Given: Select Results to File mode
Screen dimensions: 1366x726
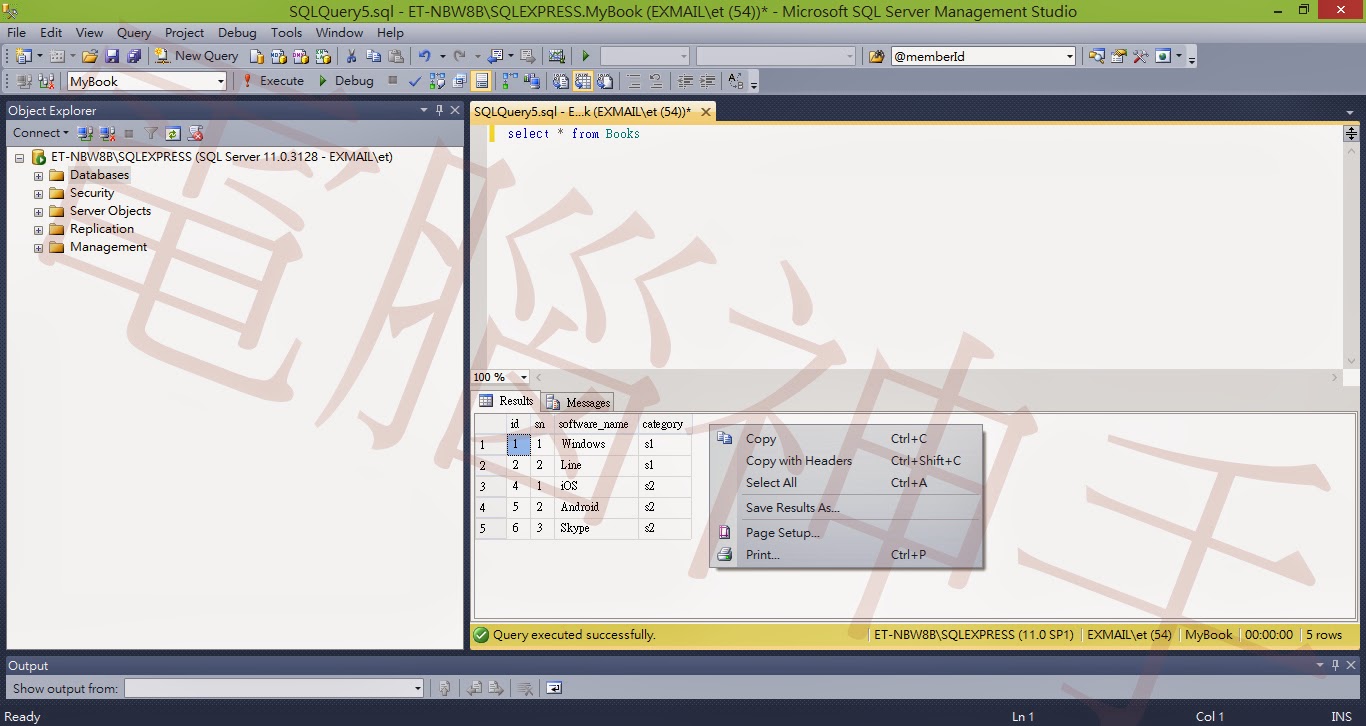Looking at the screenshot, I should coord(604,81).
